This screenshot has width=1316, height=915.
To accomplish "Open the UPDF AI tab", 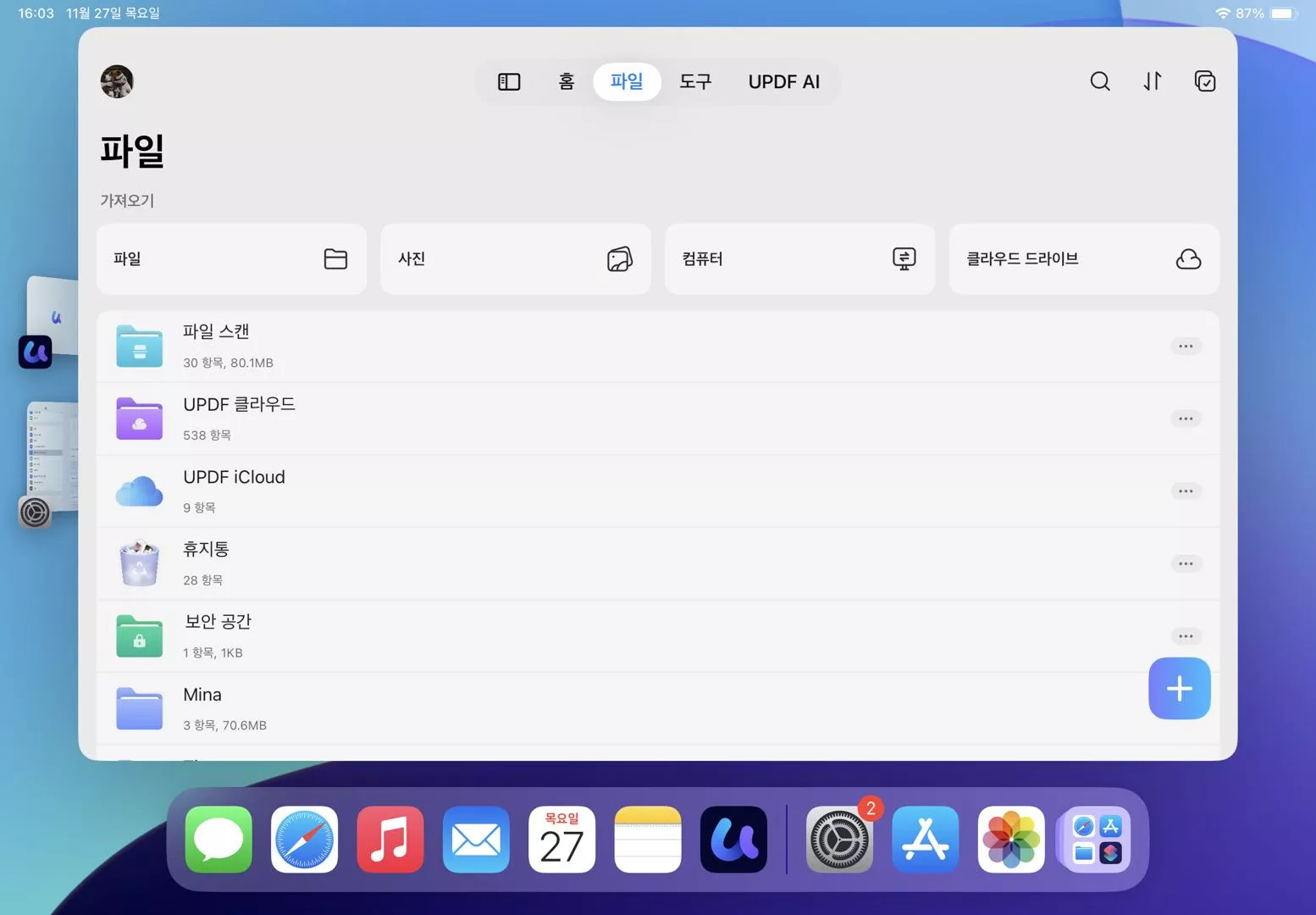I will (784, 81).
